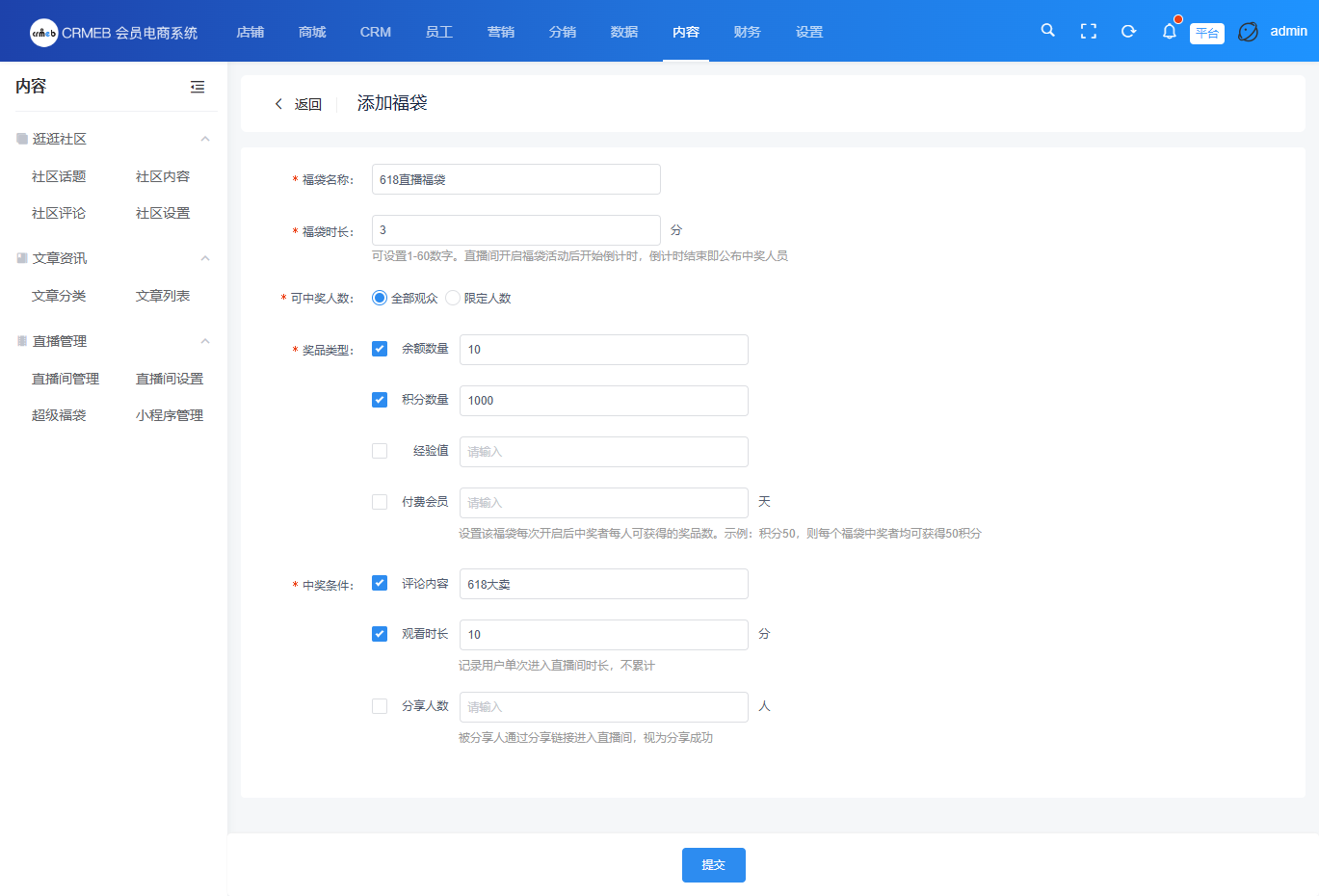Viewport: 1319px width, 896px height.
Task: Toggle fullscreen mode icon
Action: [1089, 31]
